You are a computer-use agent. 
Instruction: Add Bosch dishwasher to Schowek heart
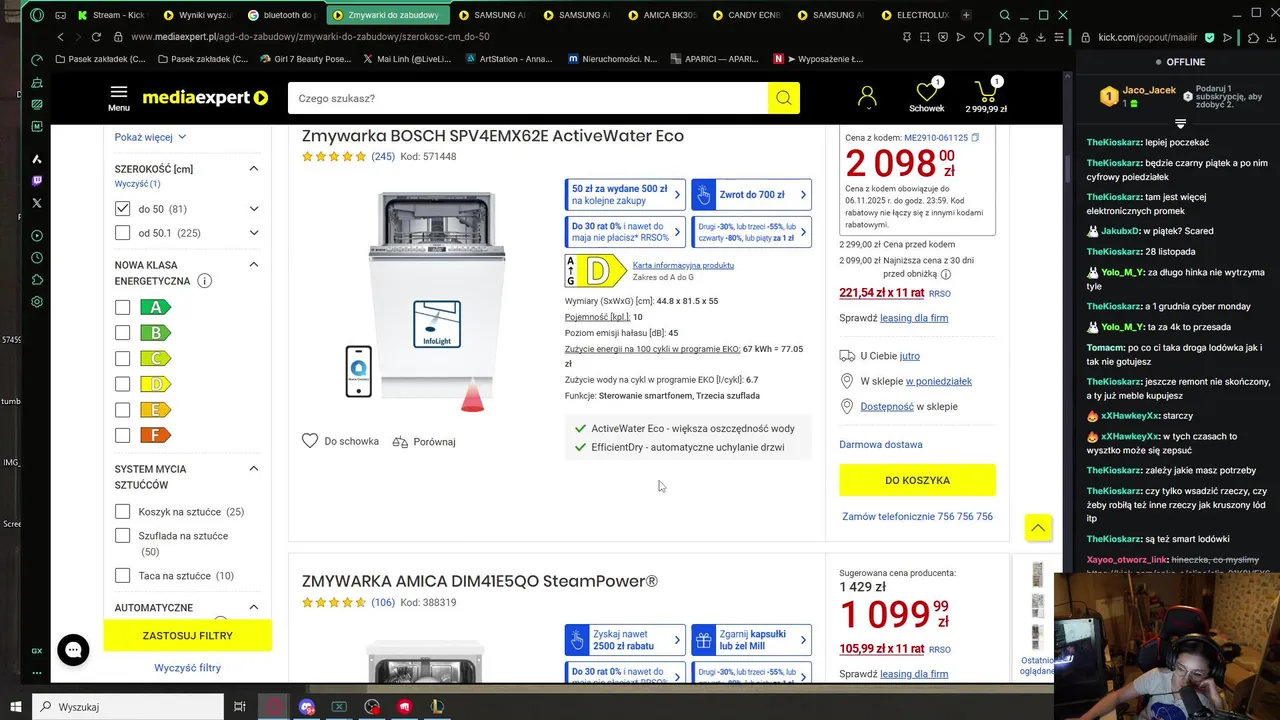310,441
